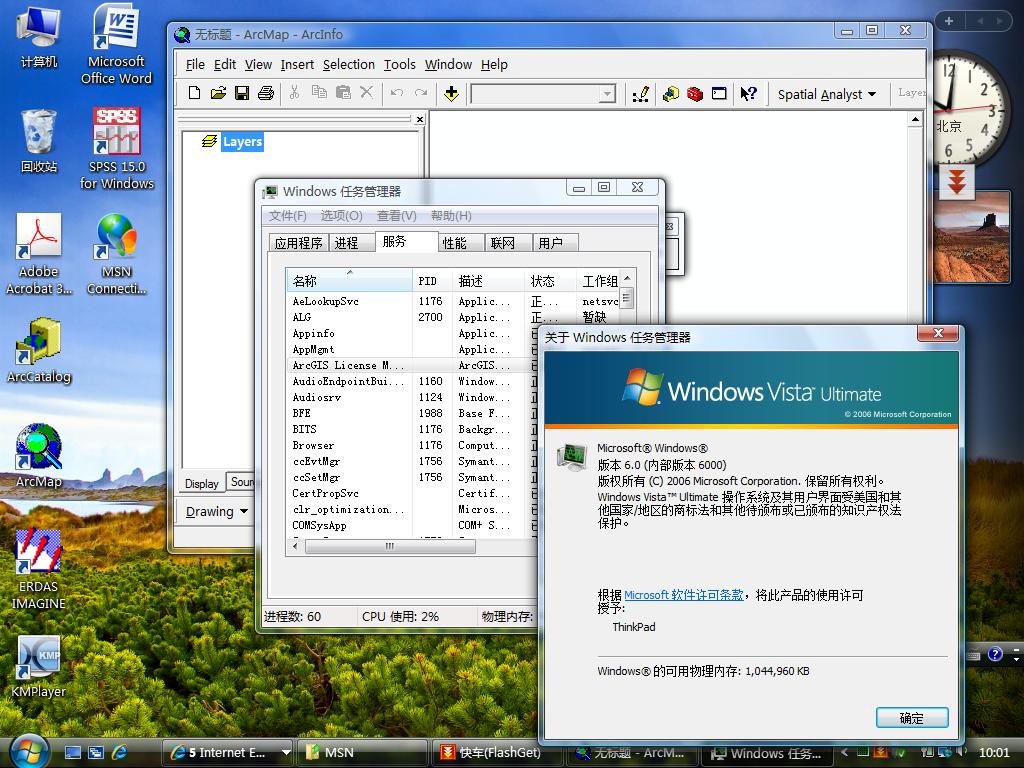Screen dimensions: 1024x768
Task: Sort services by the PID column header
Action: coord(432,281)
